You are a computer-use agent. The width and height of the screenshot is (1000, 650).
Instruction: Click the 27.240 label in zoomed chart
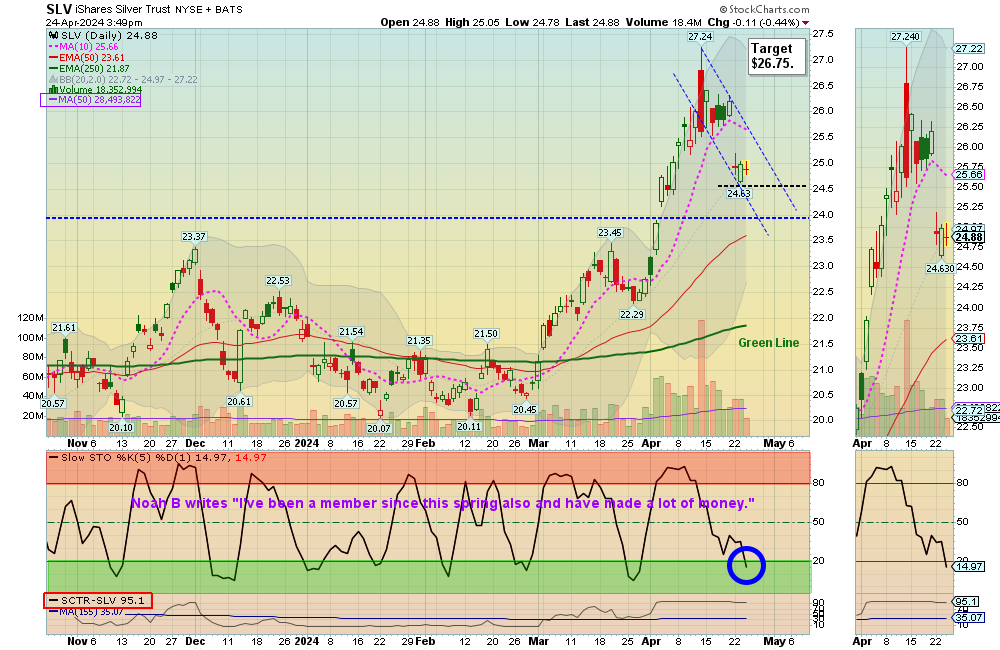click(x=906, y=37)
